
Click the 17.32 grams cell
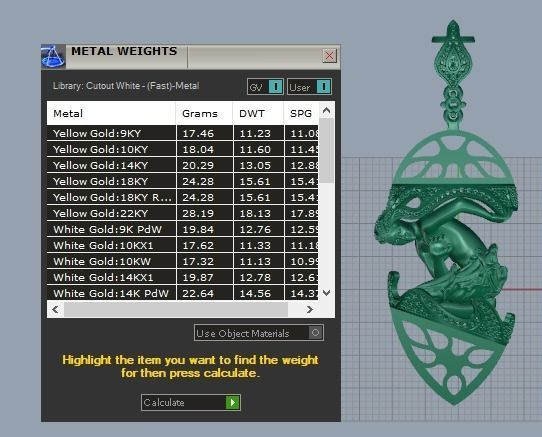pyautogui.click(x=204, y=261)
